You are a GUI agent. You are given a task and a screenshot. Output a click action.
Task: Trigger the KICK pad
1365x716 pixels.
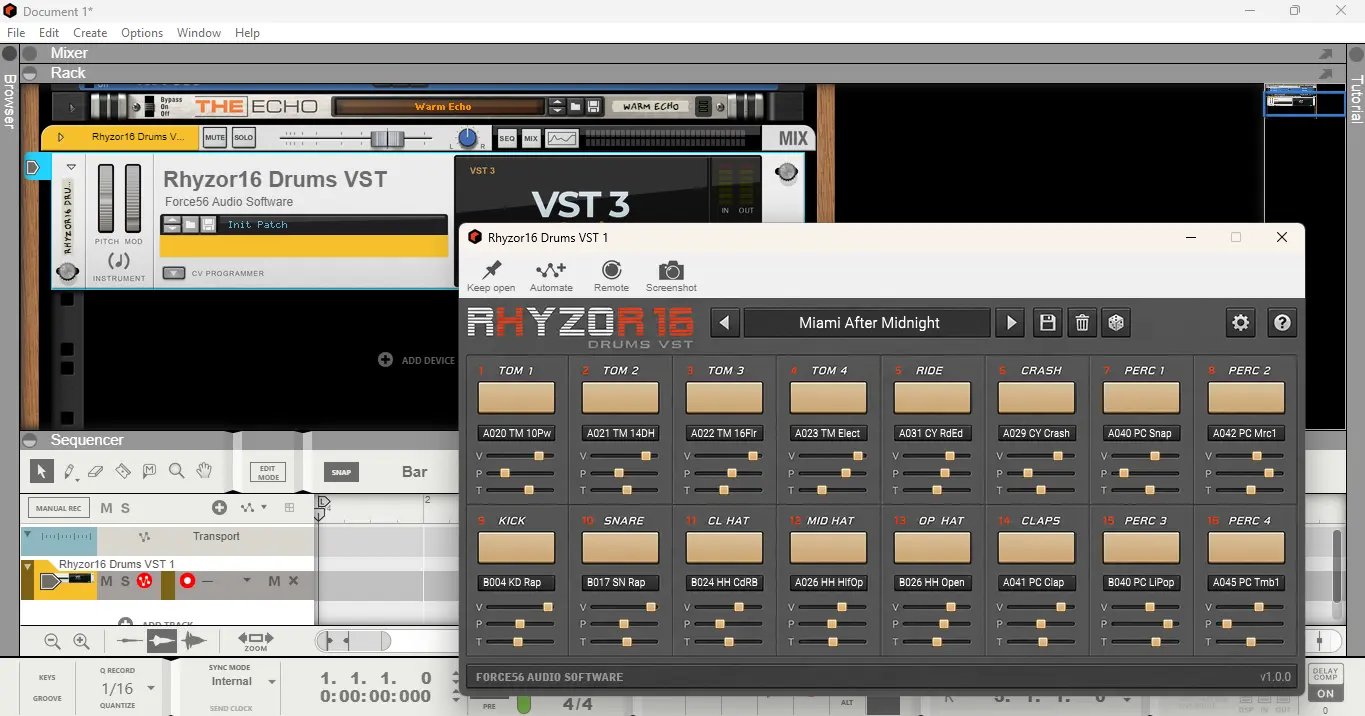point(516,548)
